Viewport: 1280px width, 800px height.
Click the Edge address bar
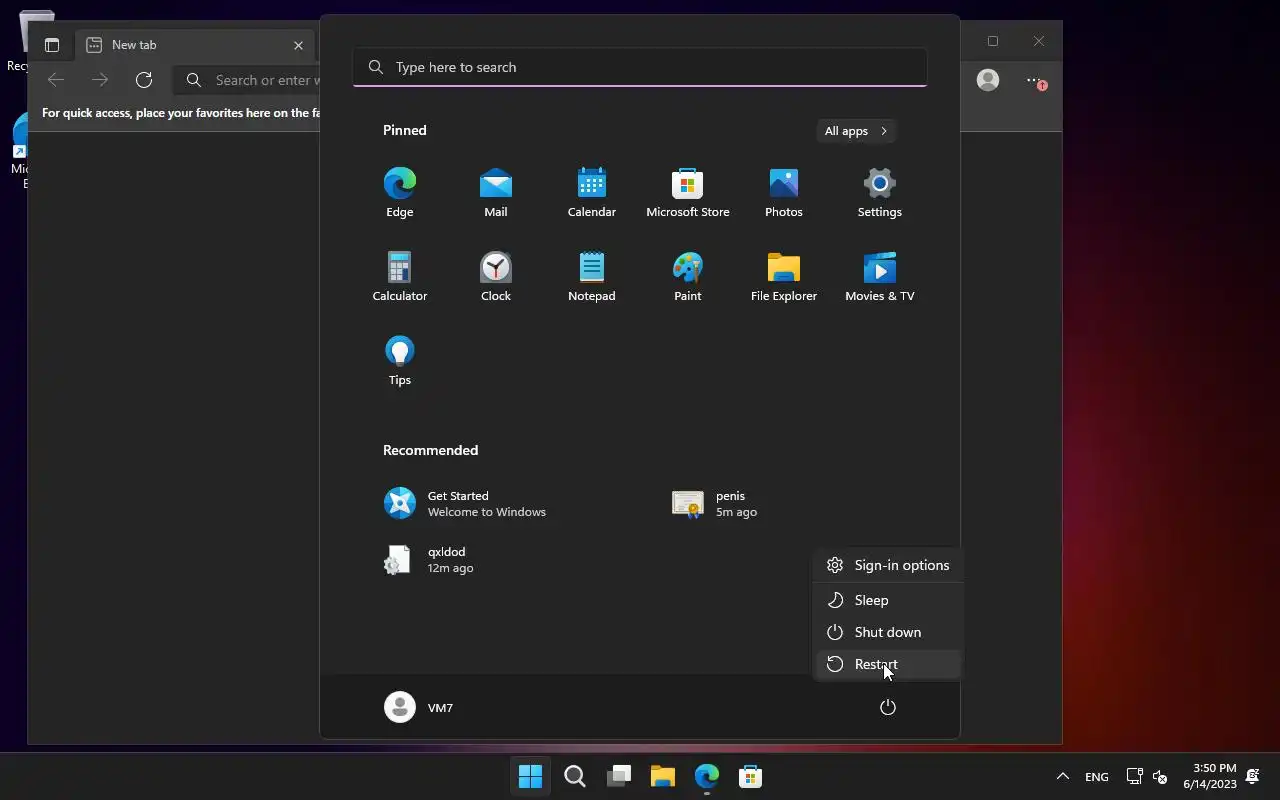coord(248,80)
